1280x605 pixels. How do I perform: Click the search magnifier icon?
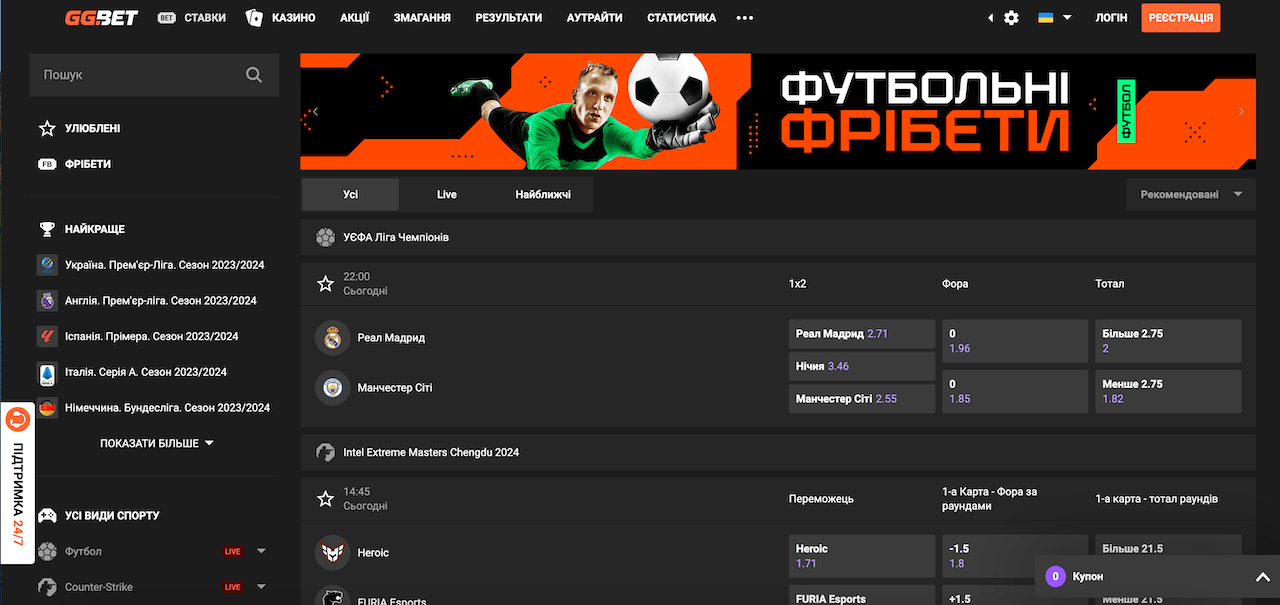point(254,75)
